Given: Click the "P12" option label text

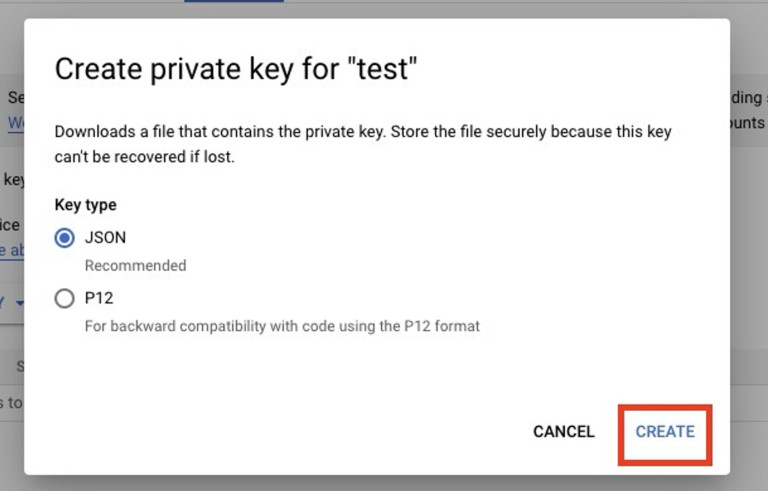Looking at the screenshot, I should click(98, 298).
